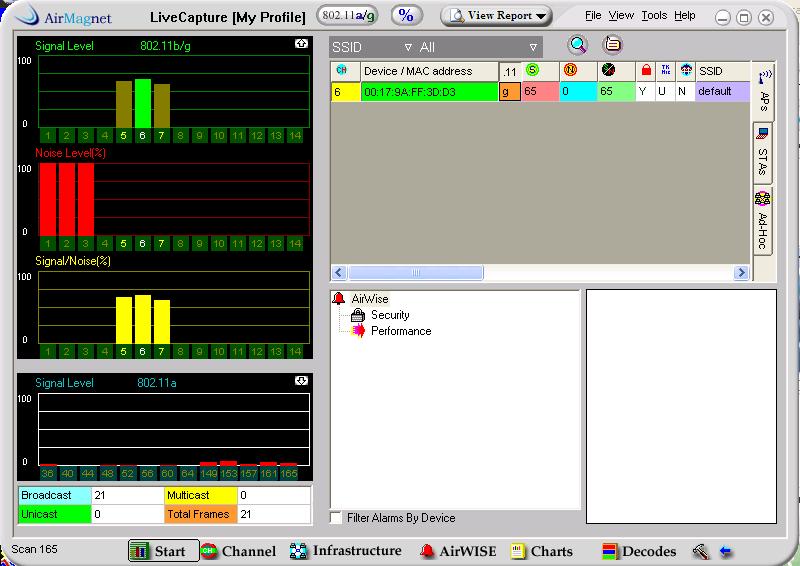800x566 pixels.
Task: Click the 802.11a/g band toggle
Action: [348, 15]
